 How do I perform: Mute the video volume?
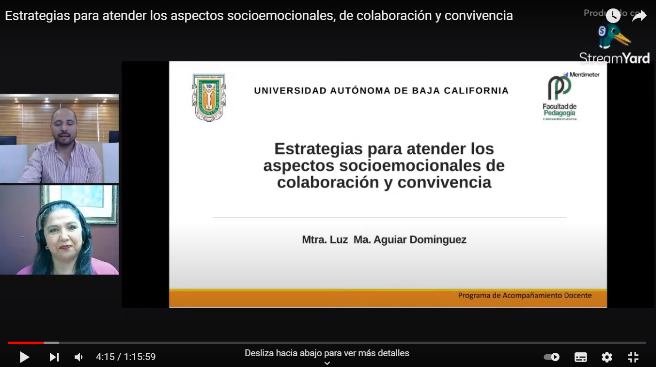coord(78,357)
